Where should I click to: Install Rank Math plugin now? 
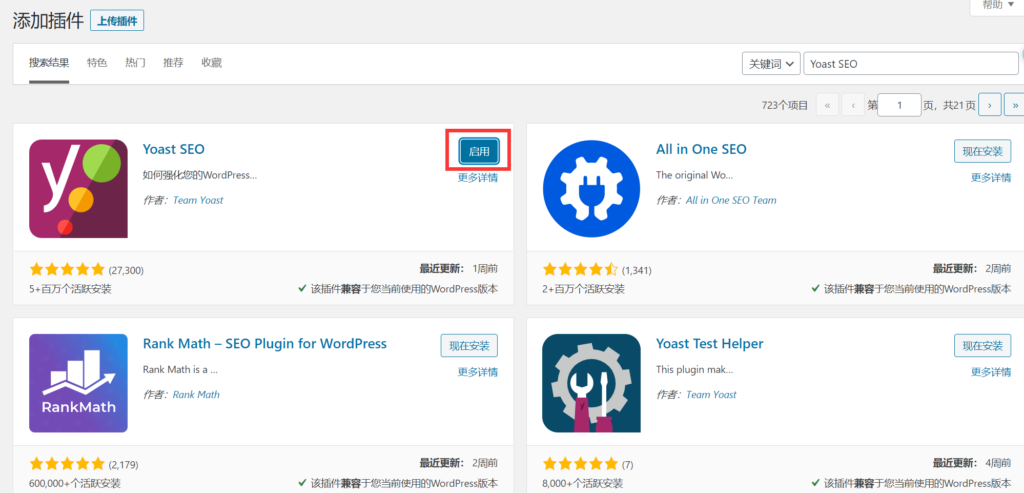coord(469,345)
